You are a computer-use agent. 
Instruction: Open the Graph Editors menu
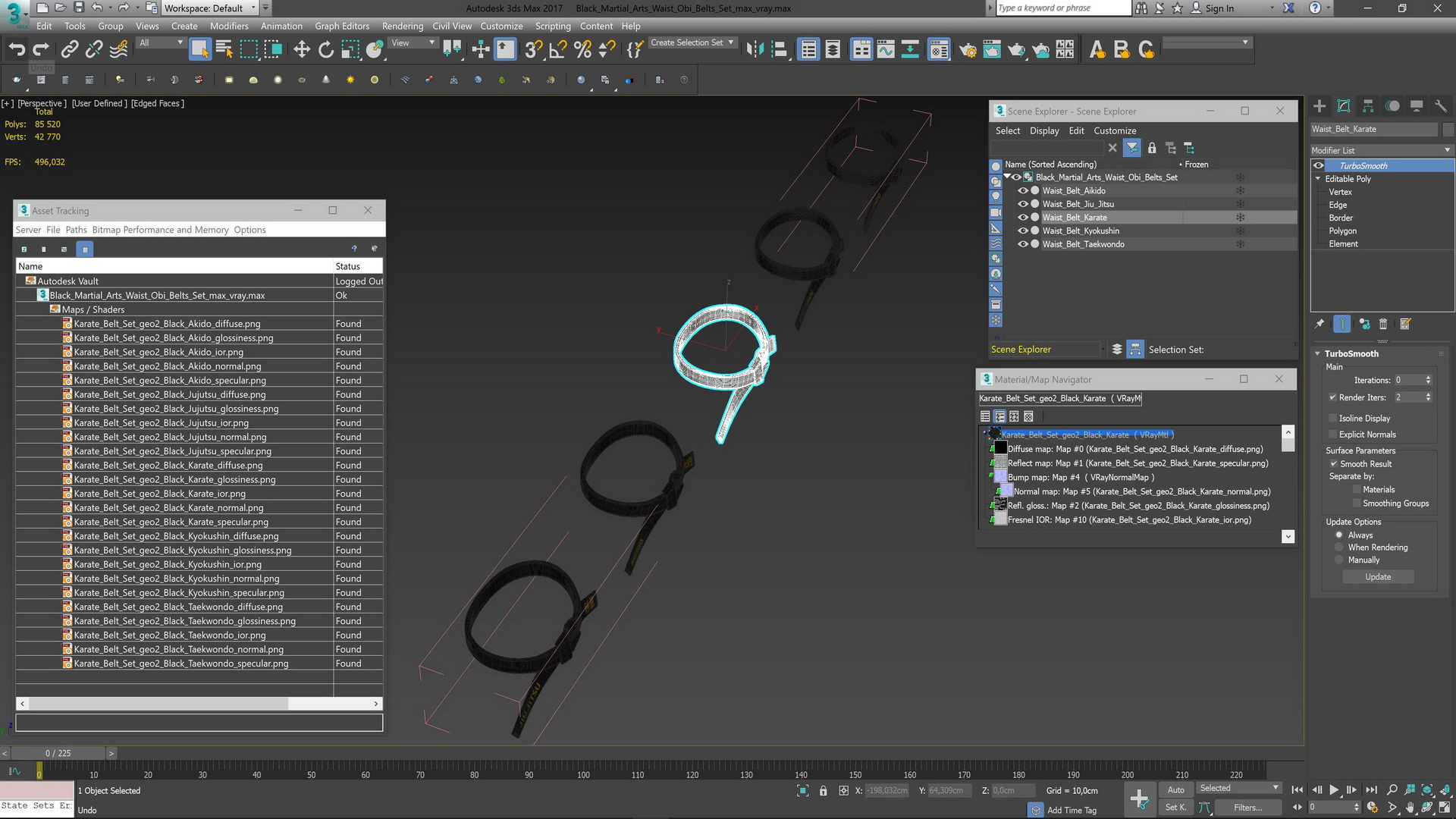pyautogui.click(x=342, y=26)
